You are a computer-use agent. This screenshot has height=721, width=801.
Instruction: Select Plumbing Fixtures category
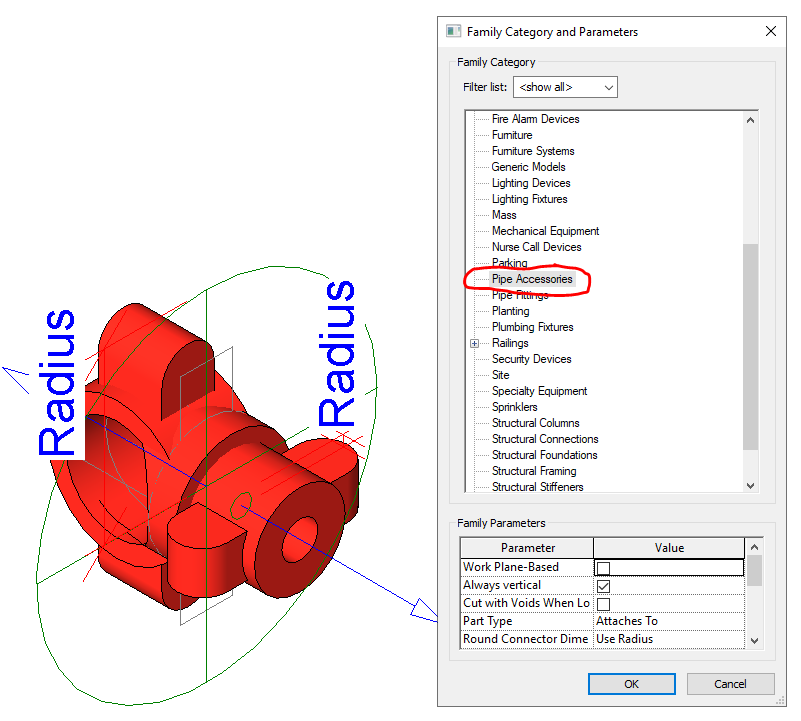[532, 327]
